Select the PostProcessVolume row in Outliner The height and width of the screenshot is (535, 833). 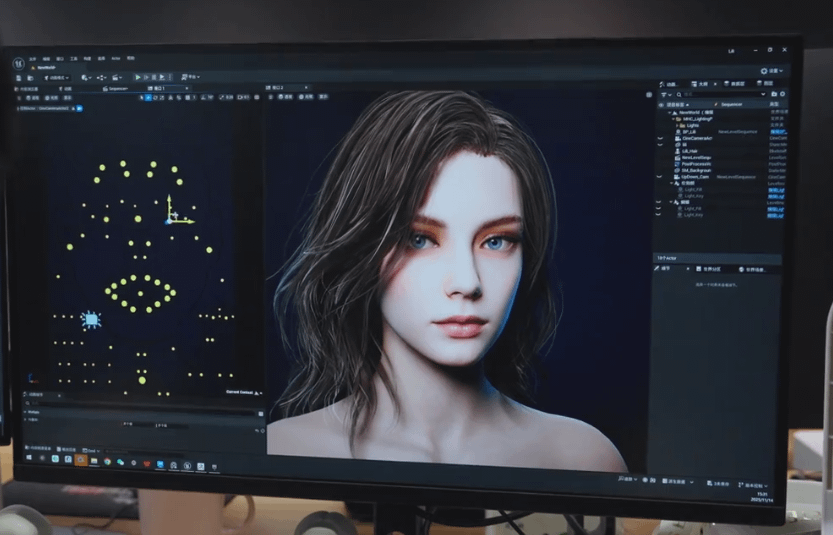click(x=693, y=164)
